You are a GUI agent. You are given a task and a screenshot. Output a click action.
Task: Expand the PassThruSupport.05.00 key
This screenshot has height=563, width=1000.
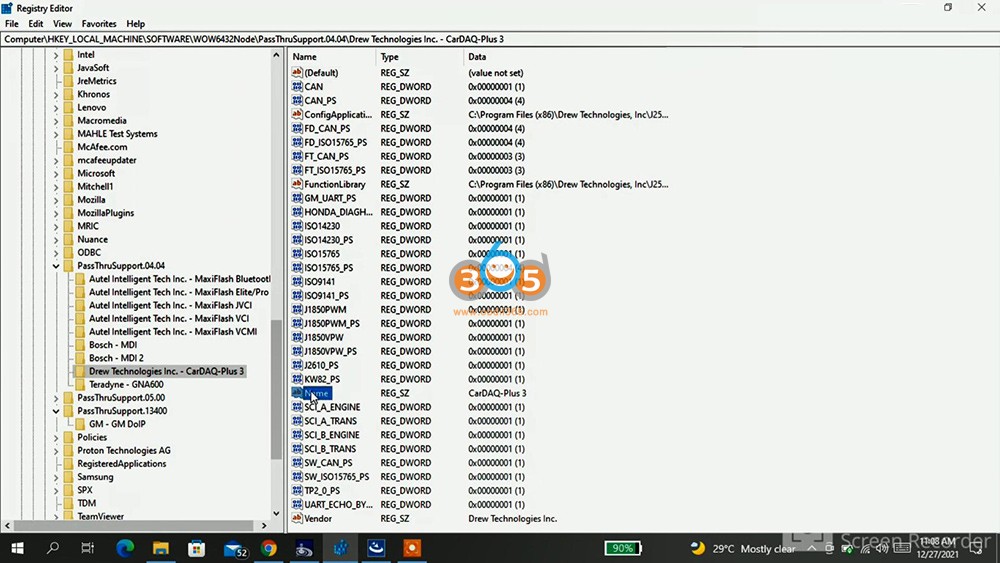tap(56, 398)
